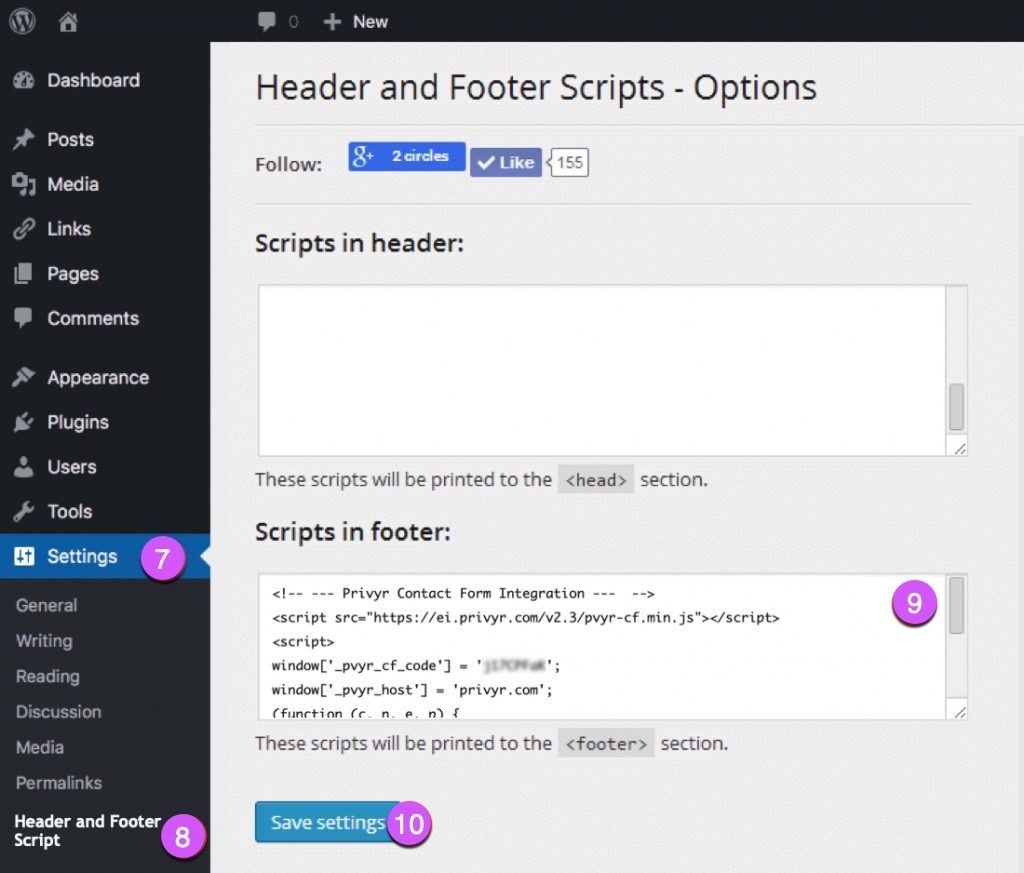Click New in the admin bar
Screen dimensions: 1024x873
point(370,22)
